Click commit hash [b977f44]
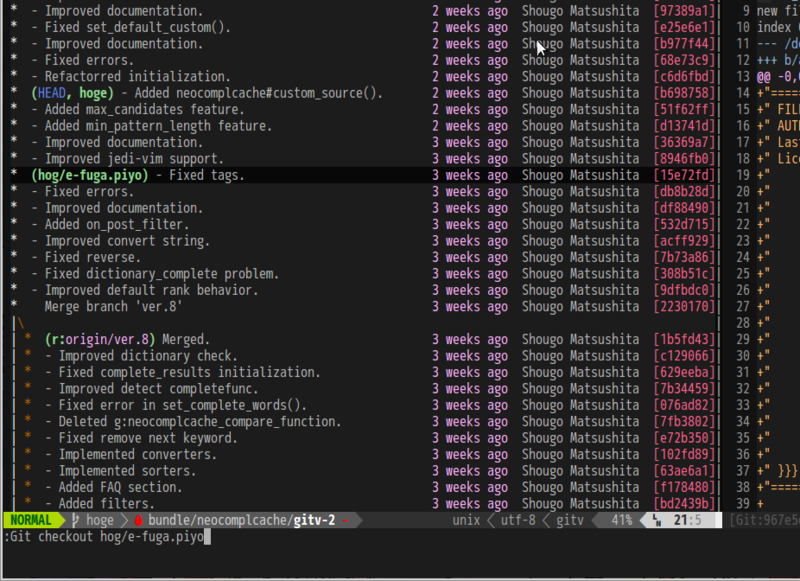Screen dimensions: 800x581 tap(684, 44)
